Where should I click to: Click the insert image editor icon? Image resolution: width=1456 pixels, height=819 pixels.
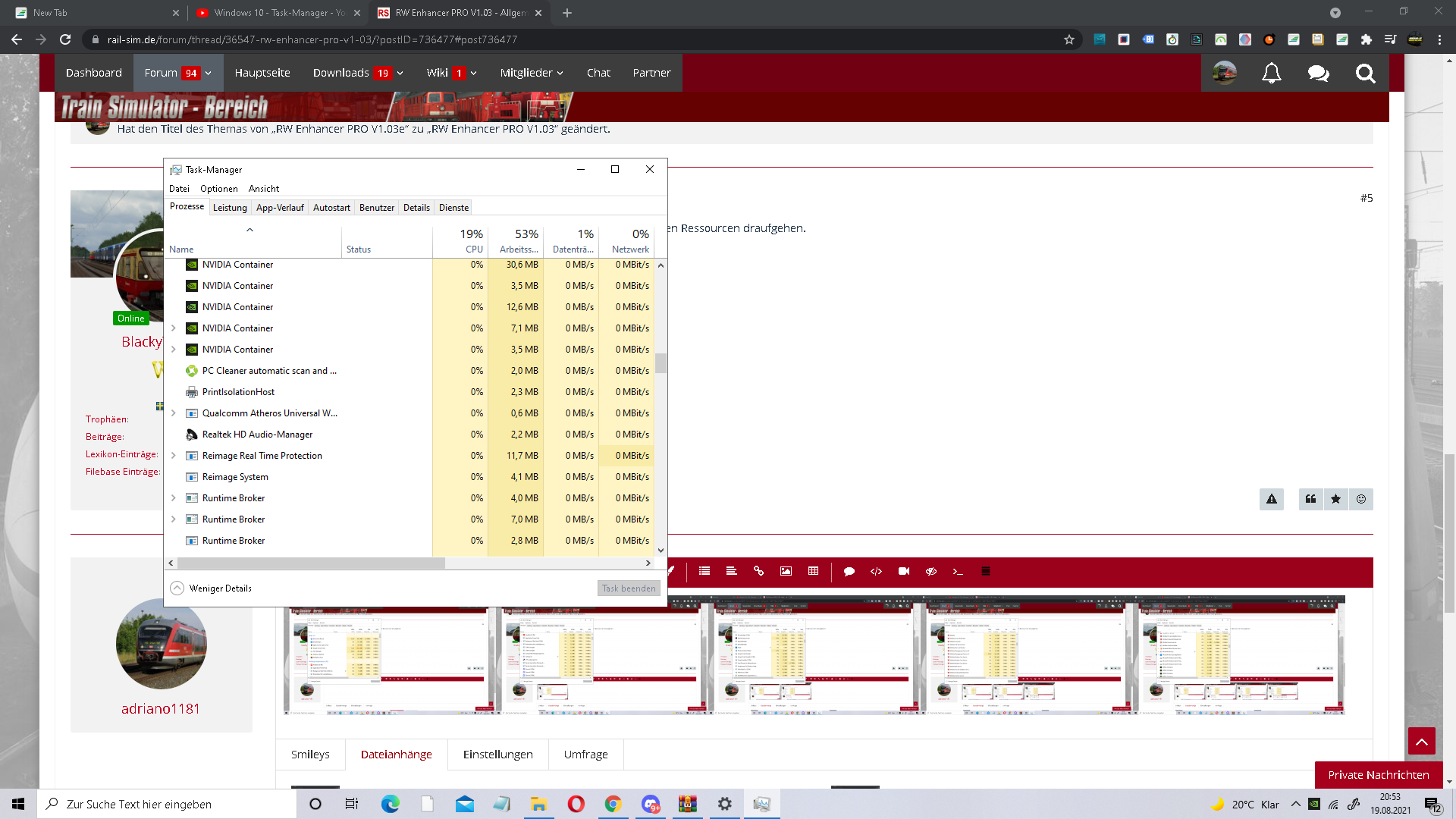coord(786,571)
